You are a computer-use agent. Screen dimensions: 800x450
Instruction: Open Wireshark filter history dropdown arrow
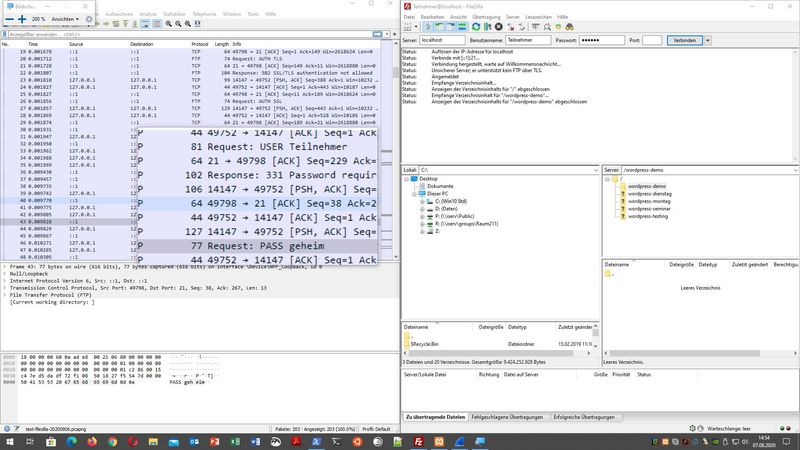(x=387, y=34)
